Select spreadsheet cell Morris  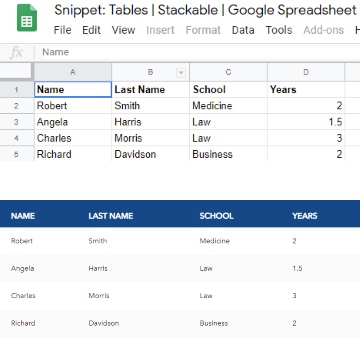150,138
